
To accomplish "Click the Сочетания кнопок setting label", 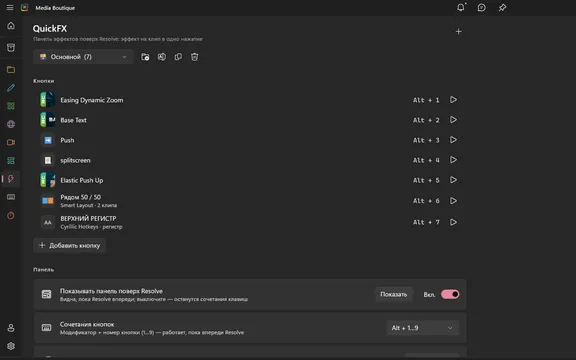I will point(87,324).
